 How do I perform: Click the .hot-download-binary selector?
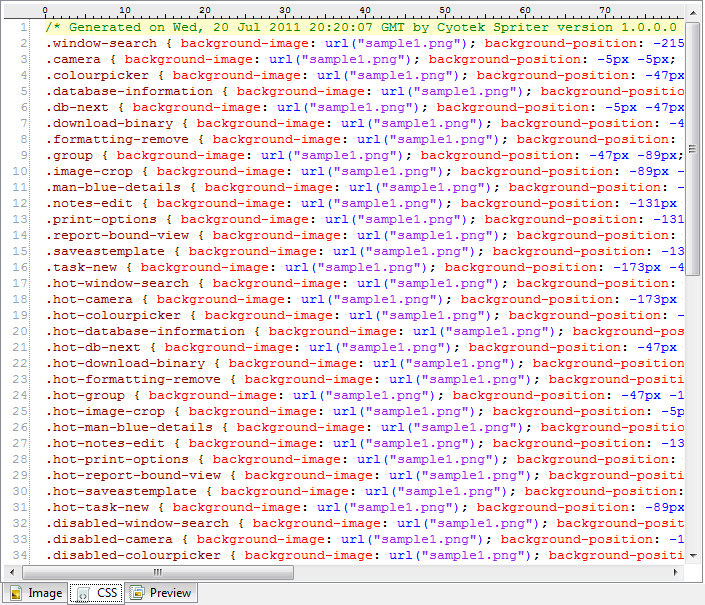click(125, 364)
